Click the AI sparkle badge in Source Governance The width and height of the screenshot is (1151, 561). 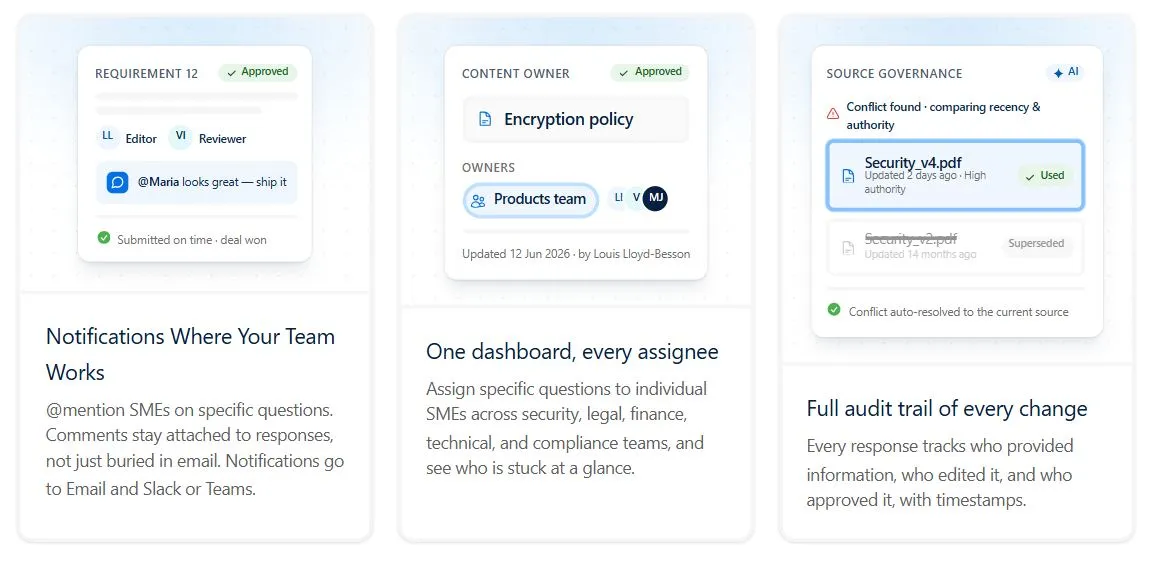point(1065,73)
